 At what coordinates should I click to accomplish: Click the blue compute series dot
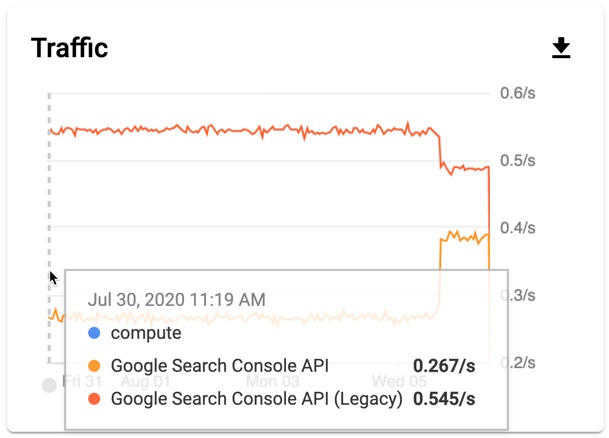[x=94, y=334]
